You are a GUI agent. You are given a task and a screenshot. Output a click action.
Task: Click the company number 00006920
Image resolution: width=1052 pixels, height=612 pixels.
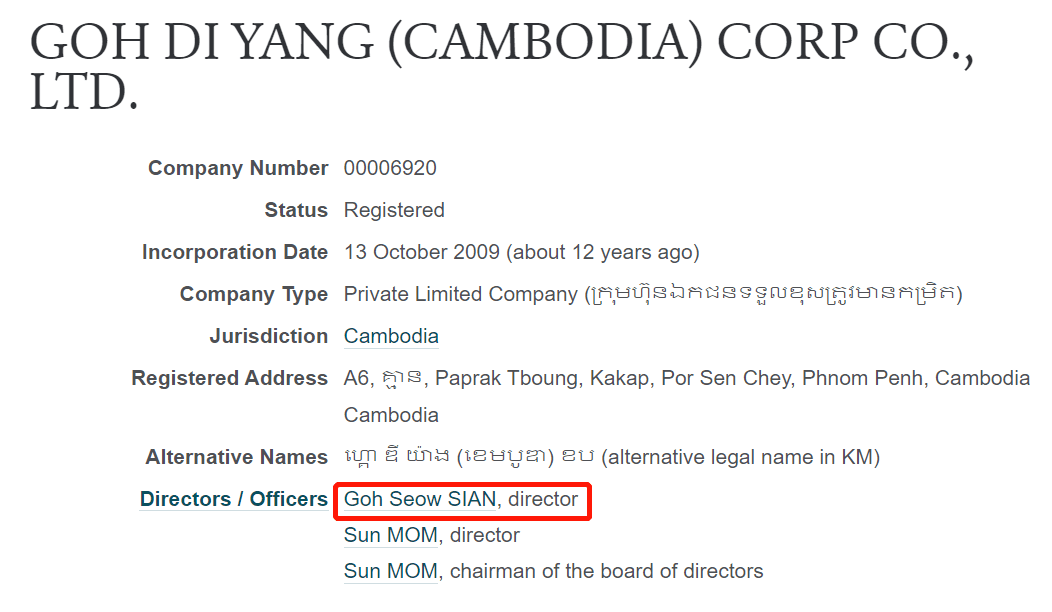click(390, 169)
